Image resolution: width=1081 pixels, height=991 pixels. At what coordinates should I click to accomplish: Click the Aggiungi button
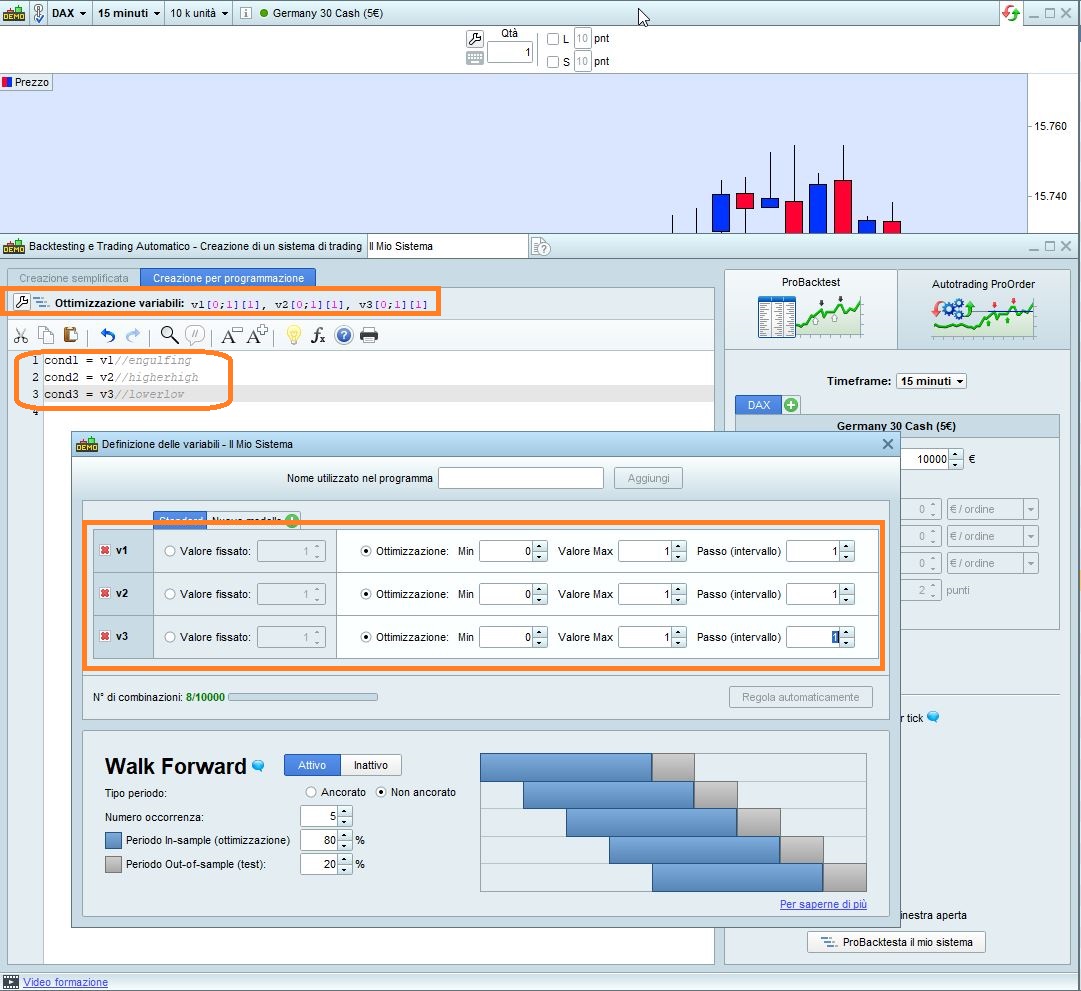coord(648,478)
